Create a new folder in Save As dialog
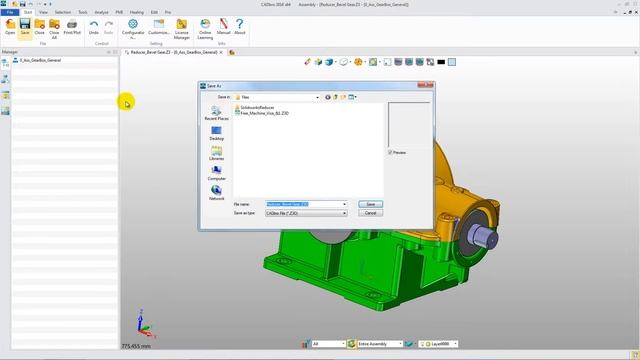Viewport: 640px width, 360px height. point(343,97)
